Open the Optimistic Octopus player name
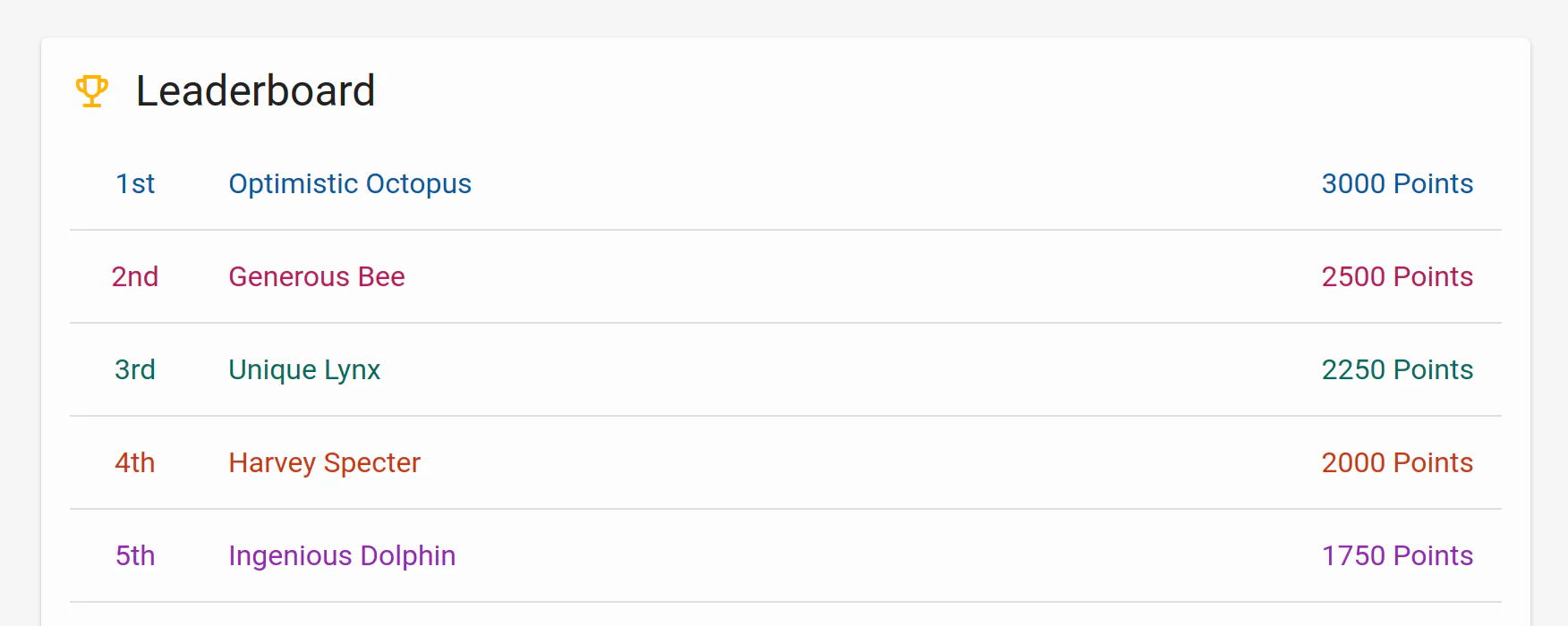The height and width of the screenshot is (626, 1568). click(x=350, y=183)
